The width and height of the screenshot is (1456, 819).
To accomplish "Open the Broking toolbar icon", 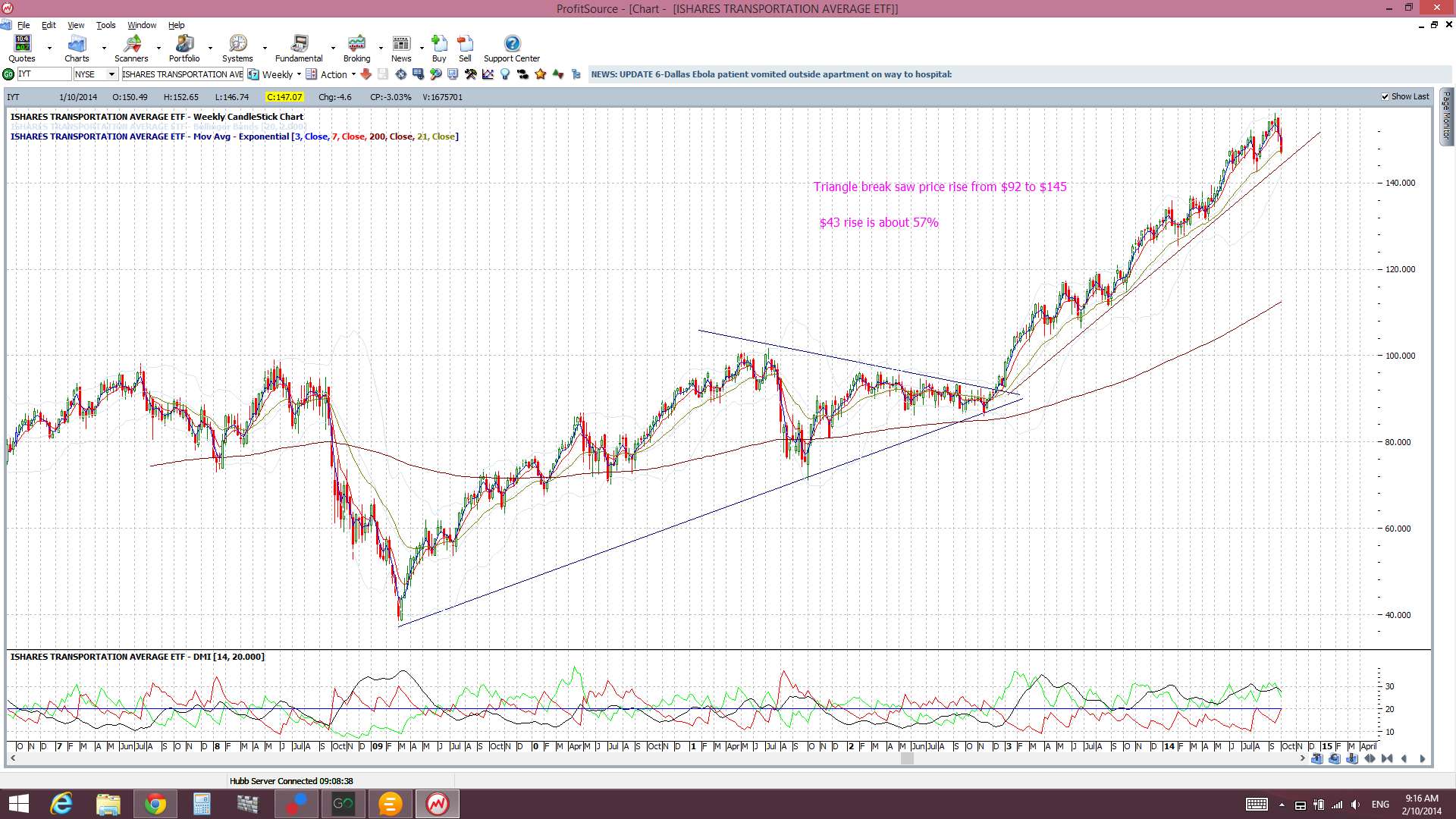I will click(x=356, y=49).
